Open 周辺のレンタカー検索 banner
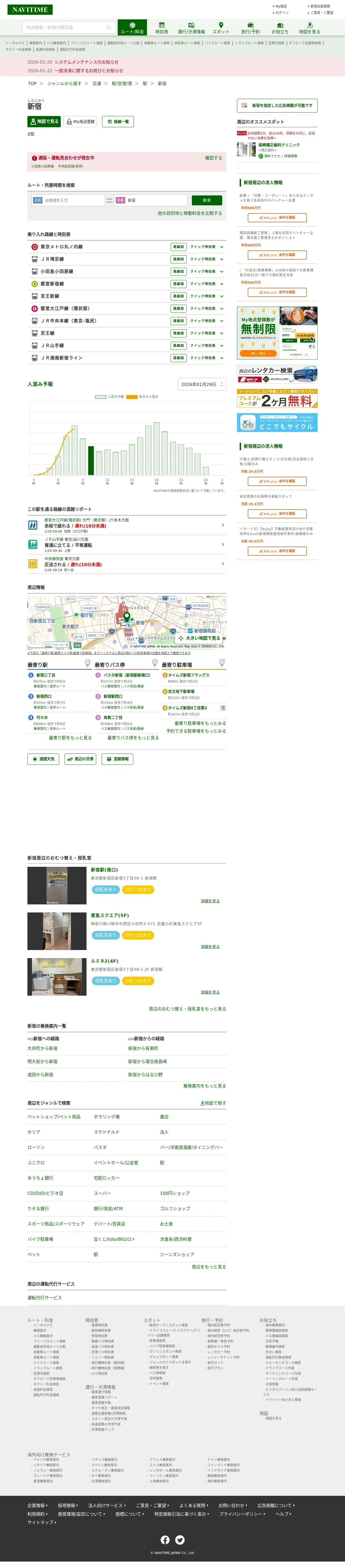This screenshot has width=345, height=1568. (277, 374)
